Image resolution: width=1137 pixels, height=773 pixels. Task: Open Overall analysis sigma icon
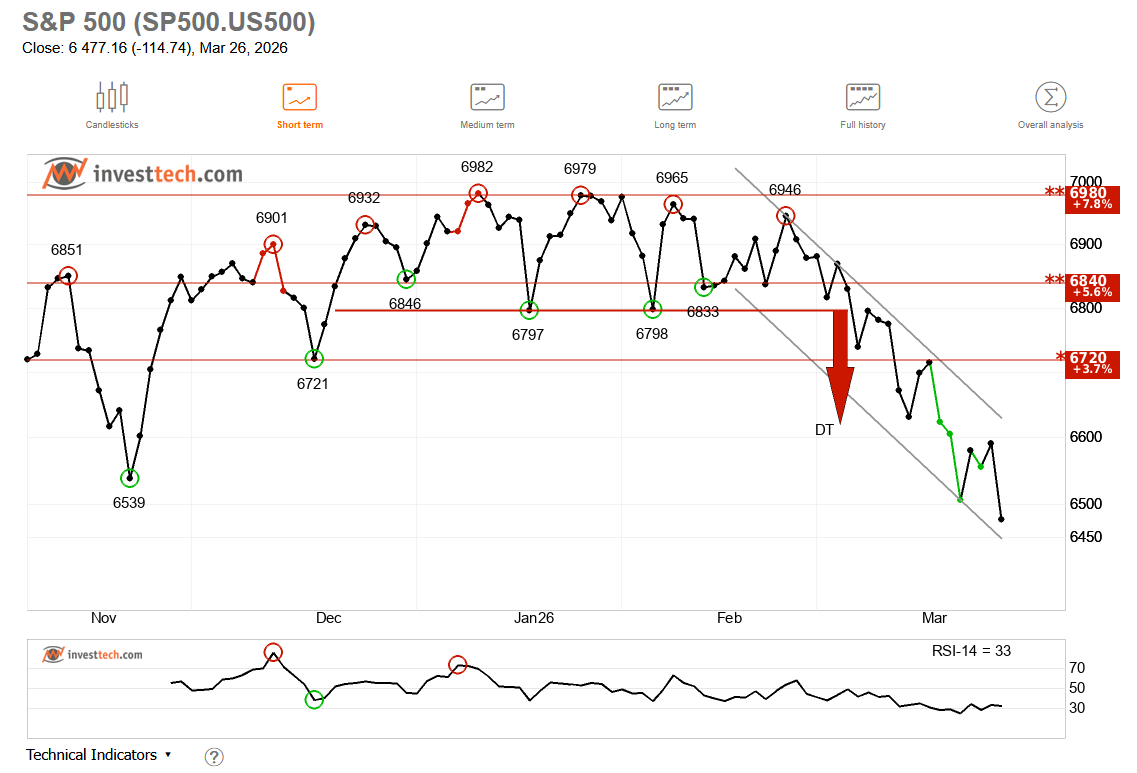(1050, 97)
